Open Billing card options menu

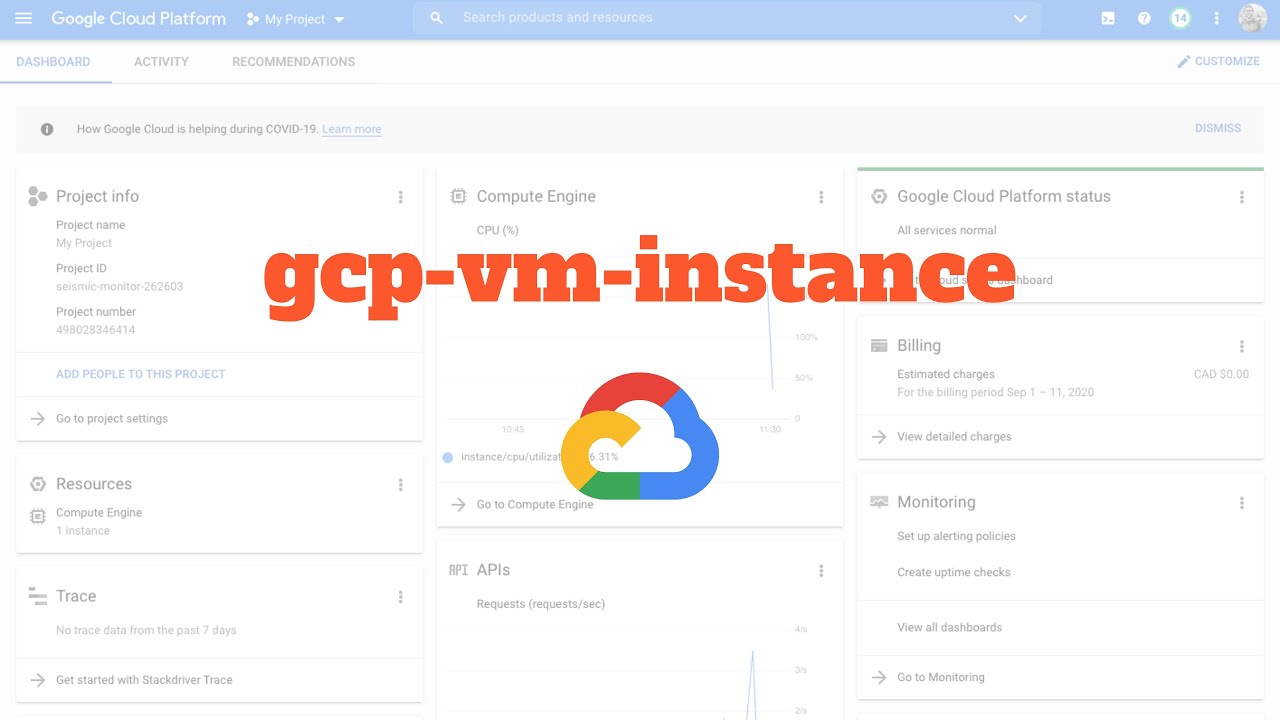coord(1242,346)
